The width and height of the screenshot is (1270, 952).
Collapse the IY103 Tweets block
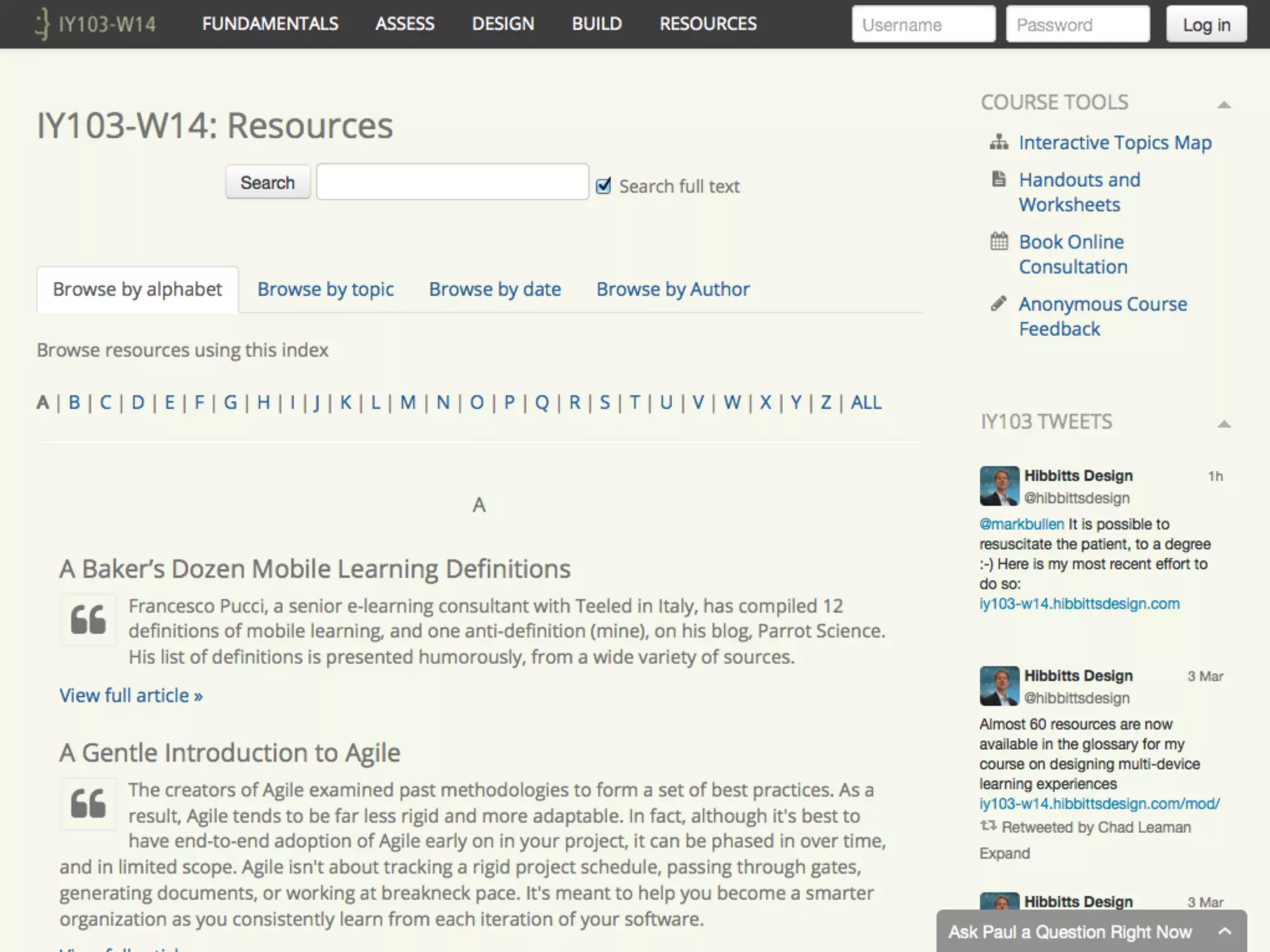click(x=1223, y=424)
